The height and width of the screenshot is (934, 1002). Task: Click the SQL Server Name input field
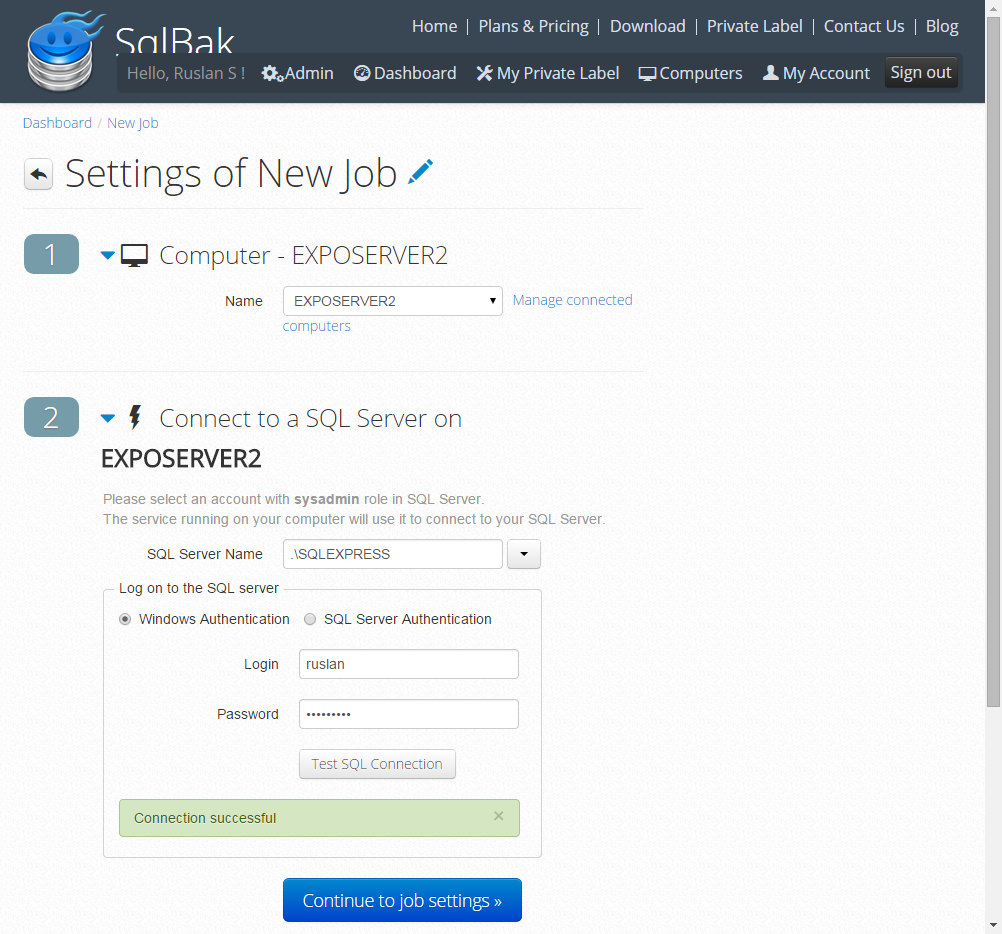pyautogui.click(x=392, y=554)
